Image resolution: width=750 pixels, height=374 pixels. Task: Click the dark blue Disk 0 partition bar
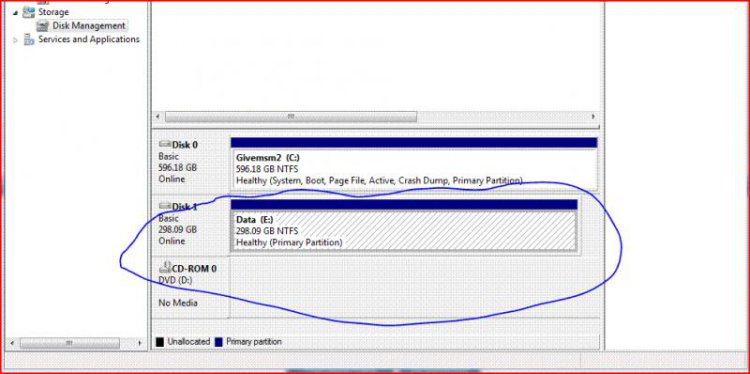(x=414, y=143)
